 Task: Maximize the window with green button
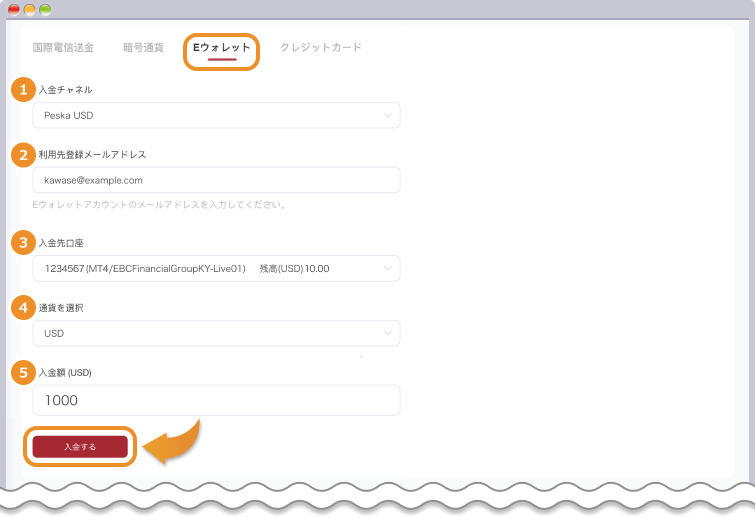click(45, 9)
